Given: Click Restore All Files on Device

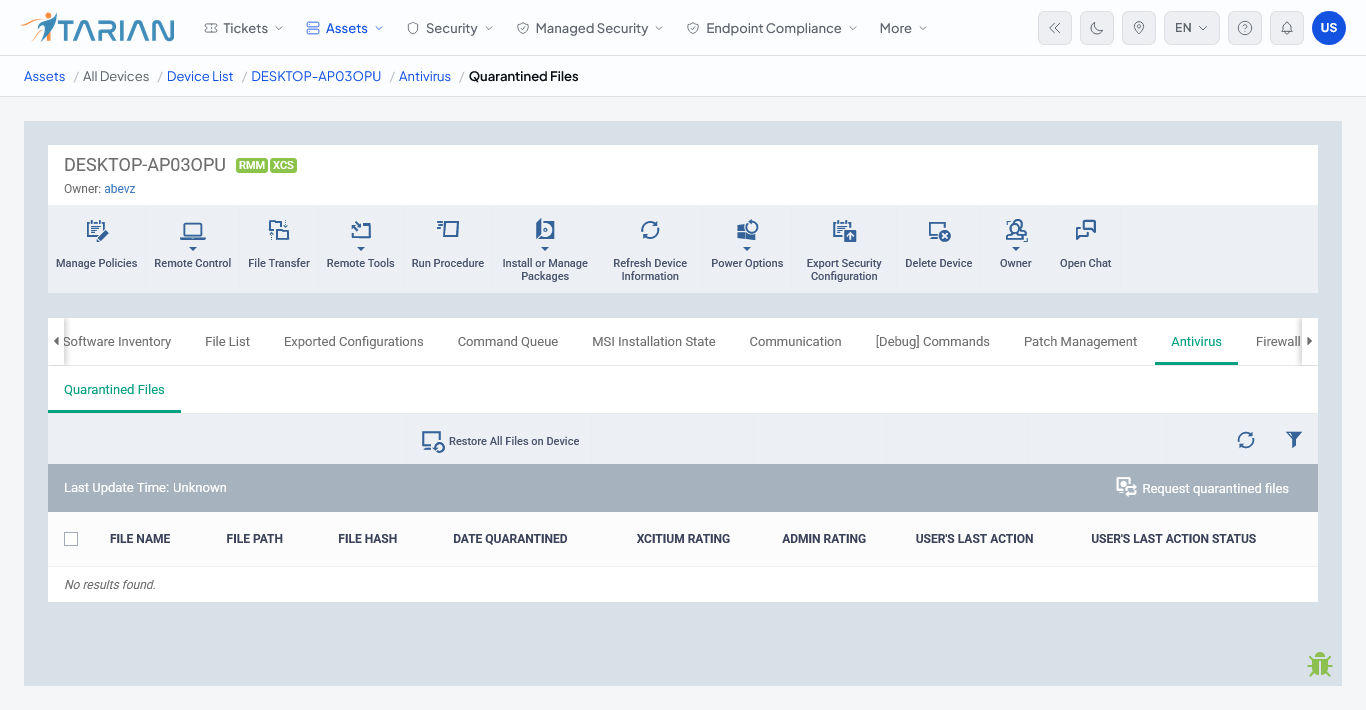Looking at the screenshot, I should tap(501, 441).
